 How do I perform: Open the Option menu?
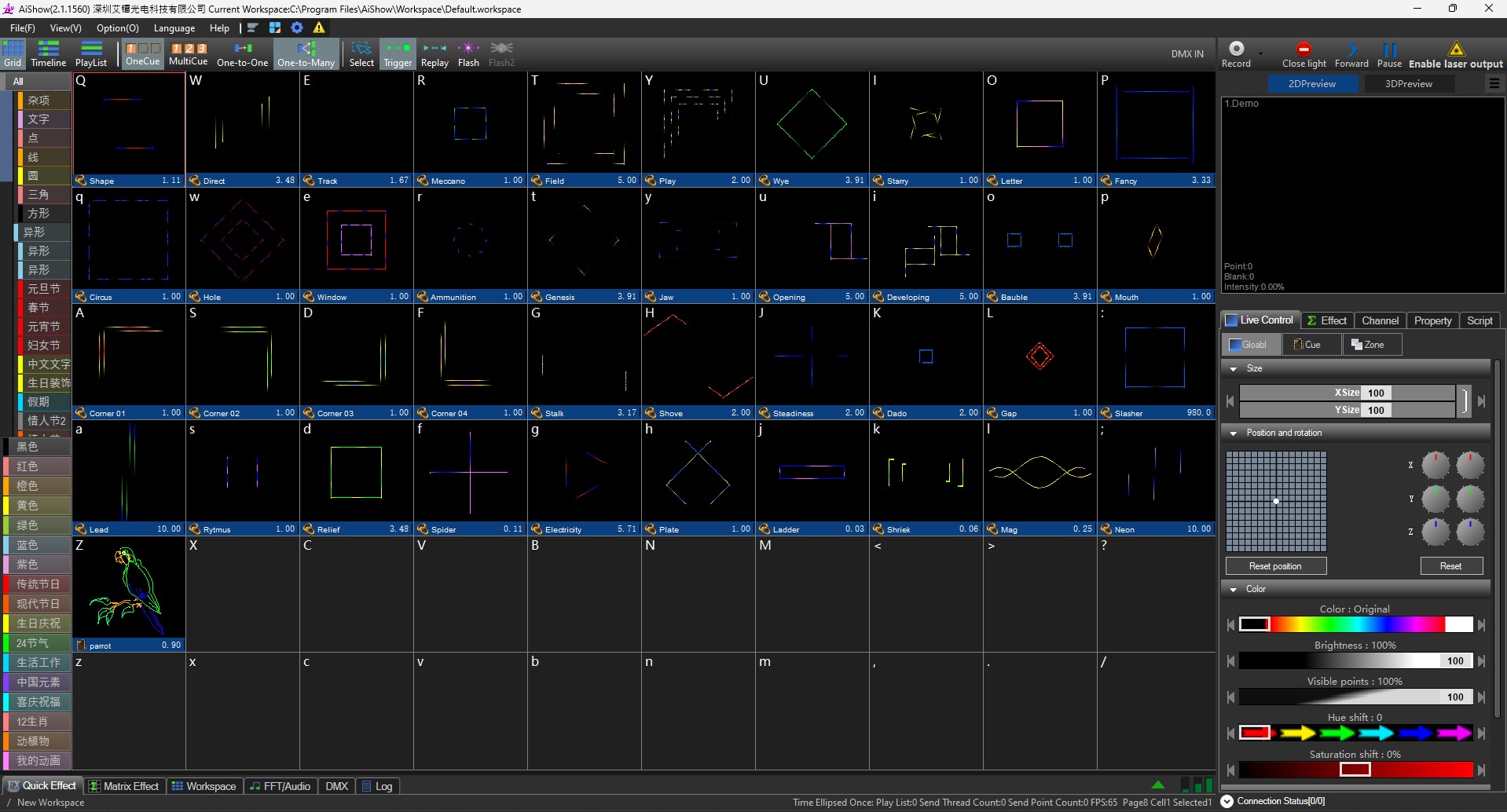pyautogui.click(x=118, y=27)
